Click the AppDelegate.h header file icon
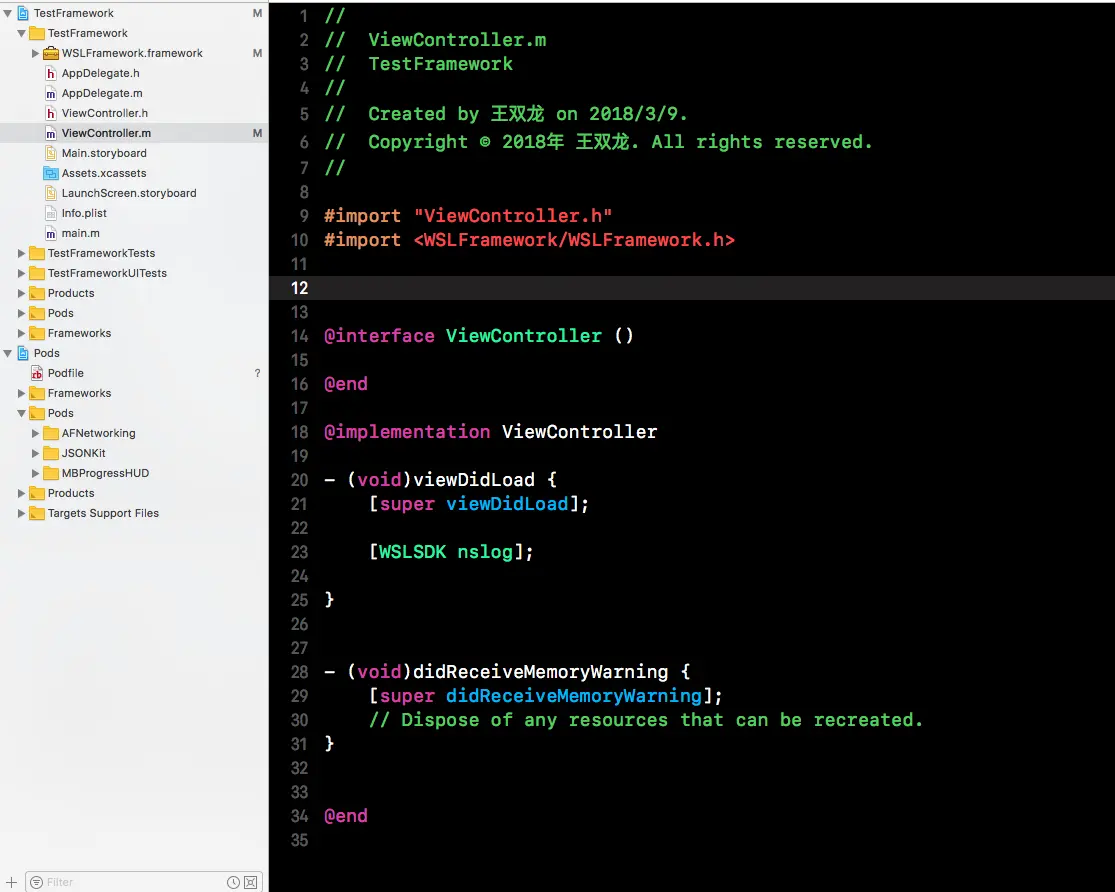Viewport: 1115px width, 892px height. coord(50,73)
